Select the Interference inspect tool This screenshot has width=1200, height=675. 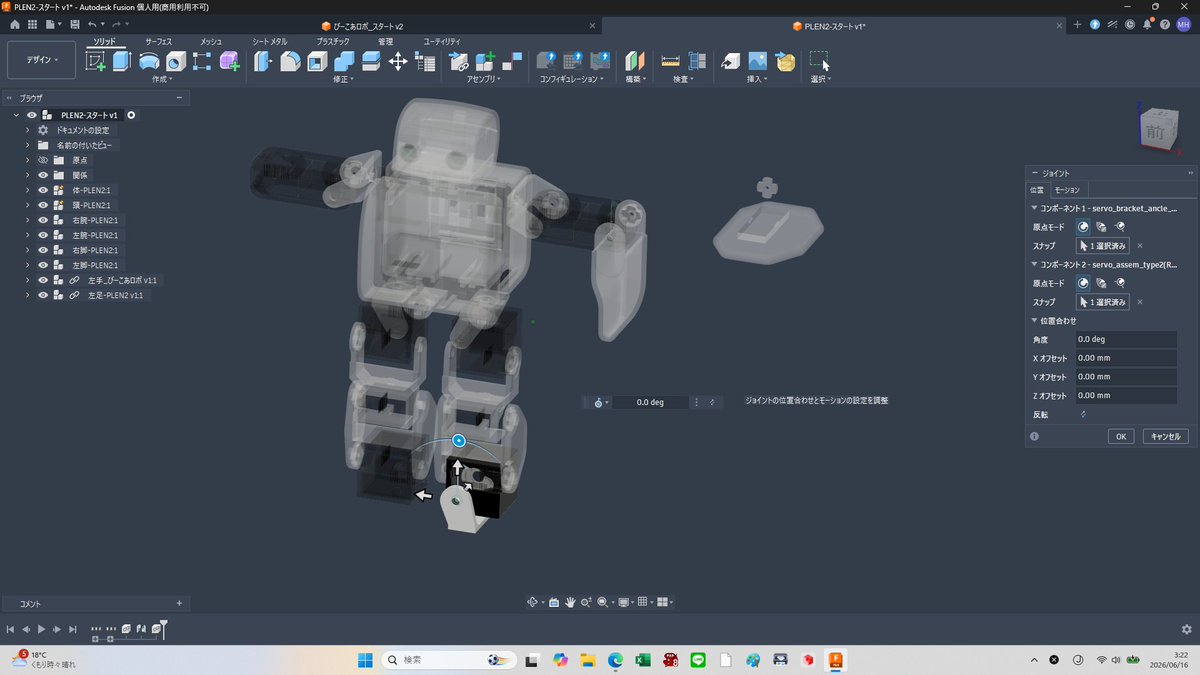(698, 61)
